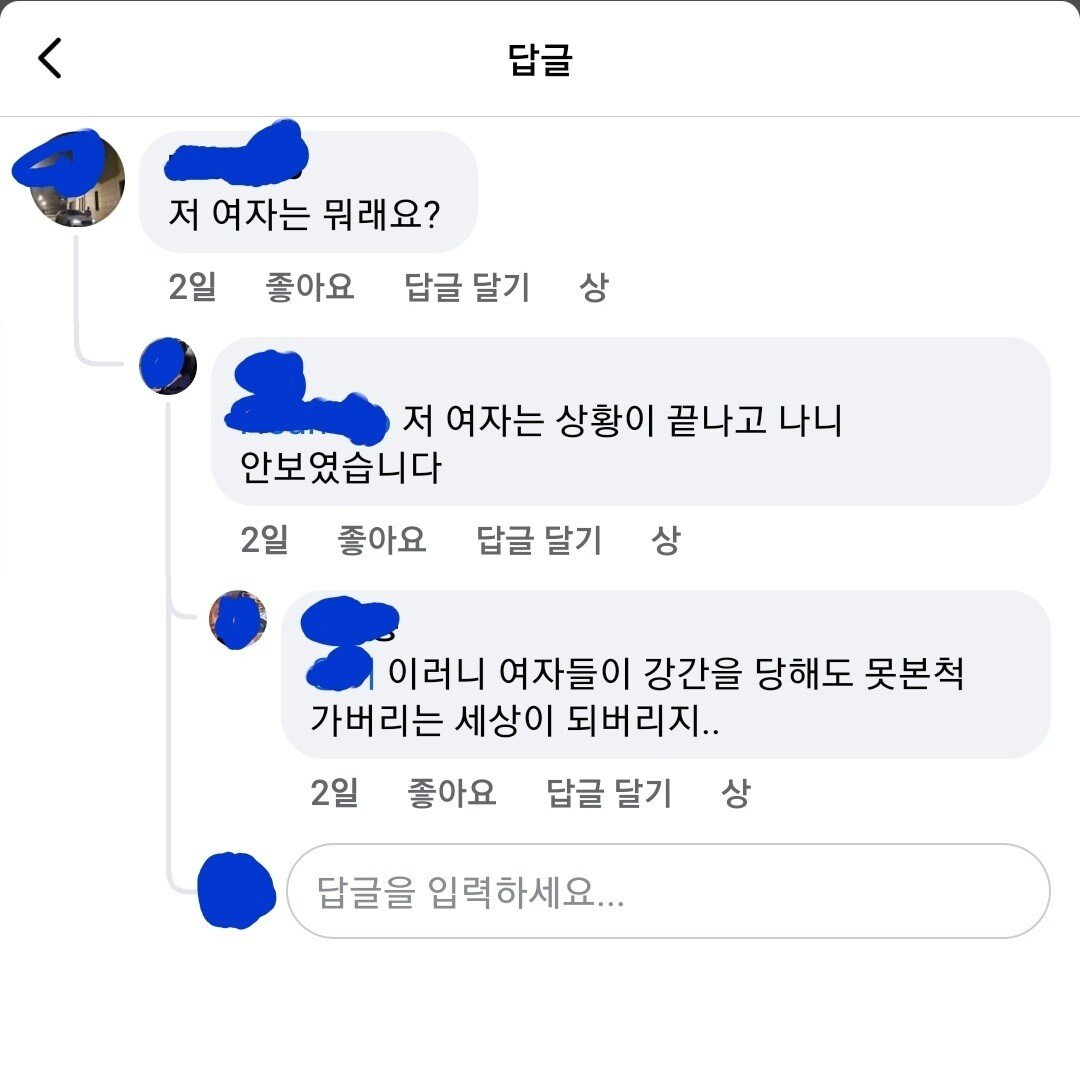Click '상' under the second comment
This screenshot has height=1081, width=1080.
coord(666,540)
